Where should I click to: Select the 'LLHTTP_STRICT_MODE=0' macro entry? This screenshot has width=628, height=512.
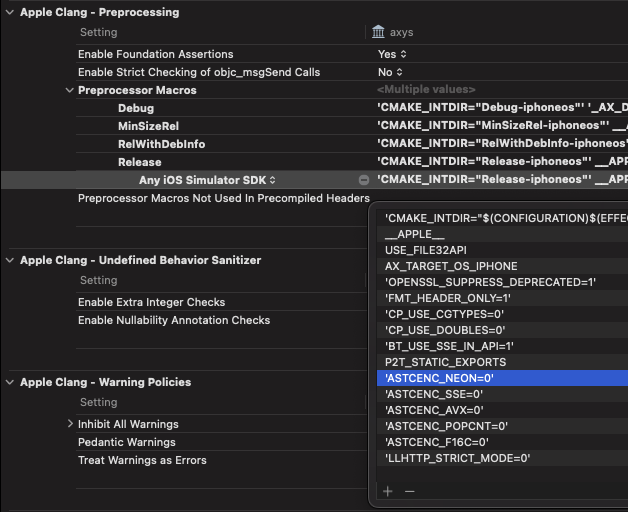[x=457, y=458]
